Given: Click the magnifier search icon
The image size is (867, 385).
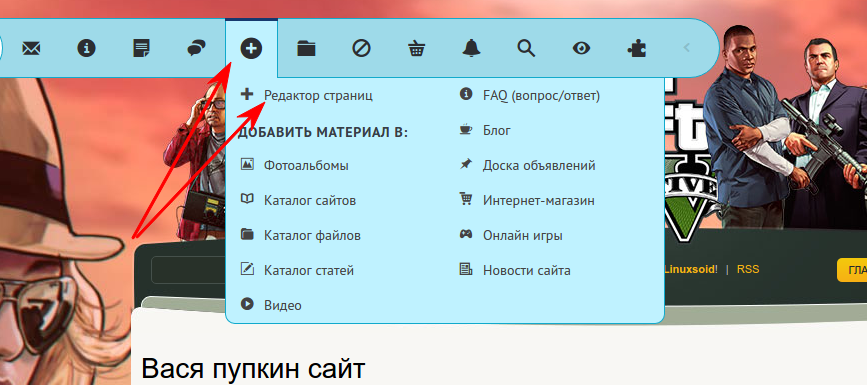Looking at the screenshot, I should click(x=526, y=49).
